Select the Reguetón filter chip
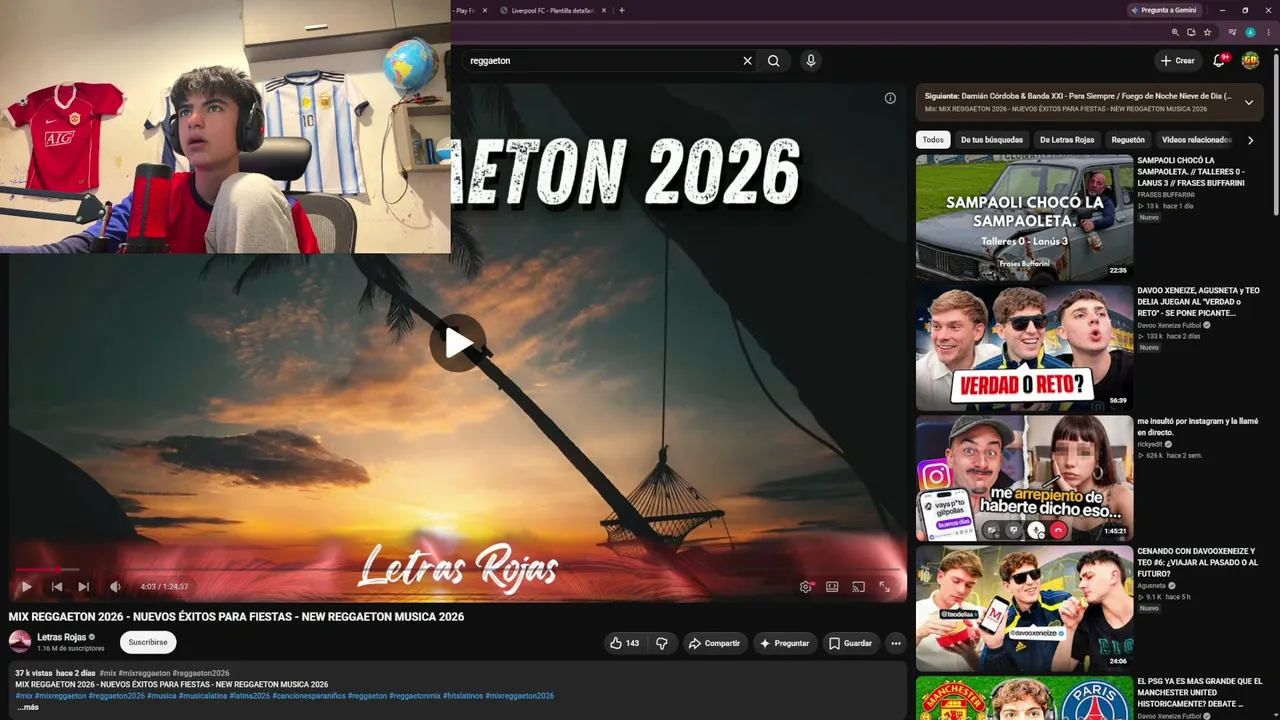 point(1128,140)
